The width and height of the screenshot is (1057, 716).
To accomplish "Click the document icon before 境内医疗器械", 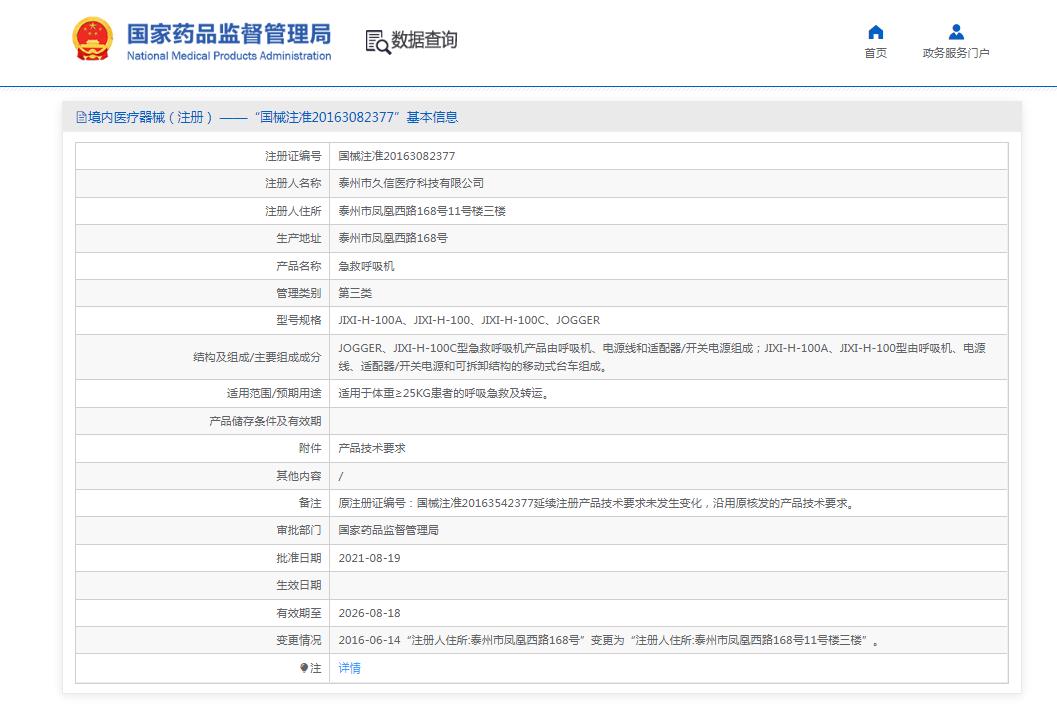I will tap(81, 117).
